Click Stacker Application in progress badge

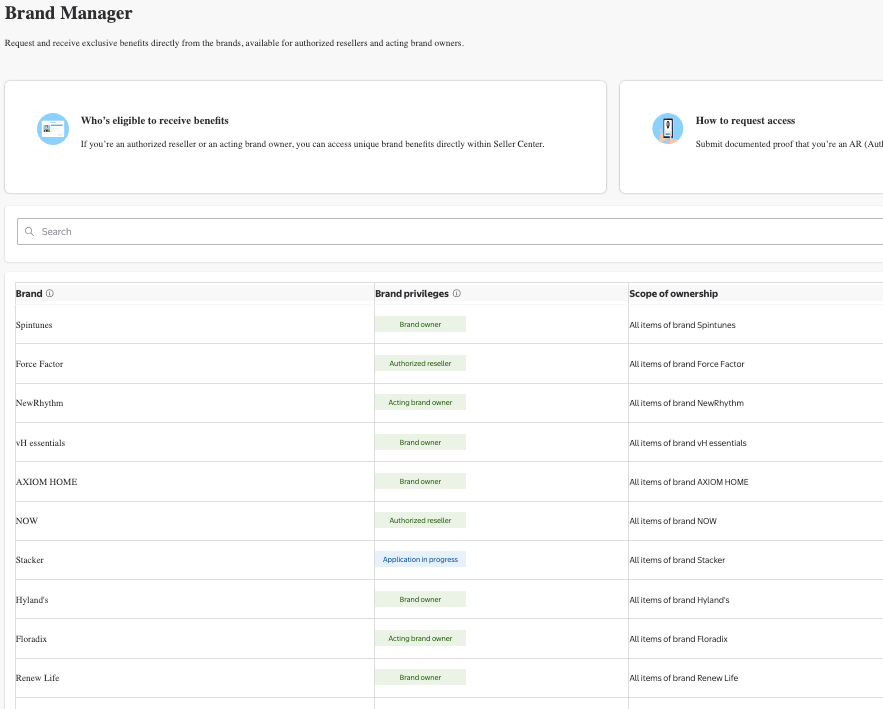[x=420, y=559]
